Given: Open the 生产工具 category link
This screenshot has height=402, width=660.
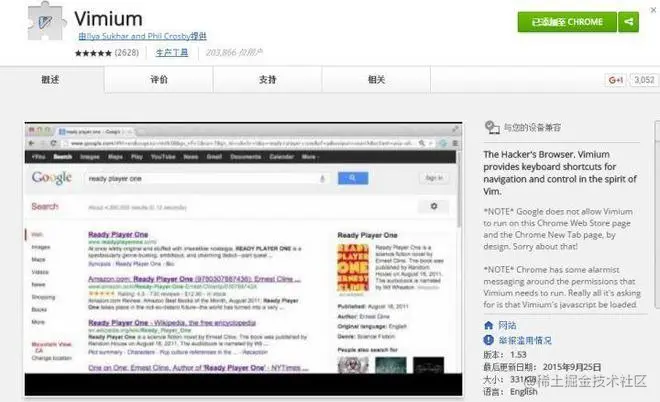Looking at the screenshot, I should [172, 53].
